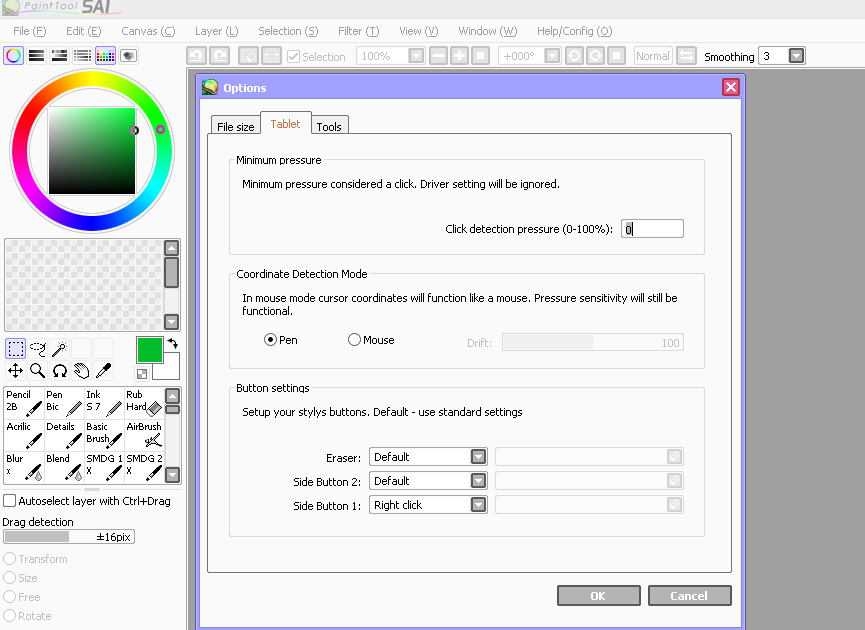
Task: Choose the Ink S 7 brush
Action: [104, 403]
